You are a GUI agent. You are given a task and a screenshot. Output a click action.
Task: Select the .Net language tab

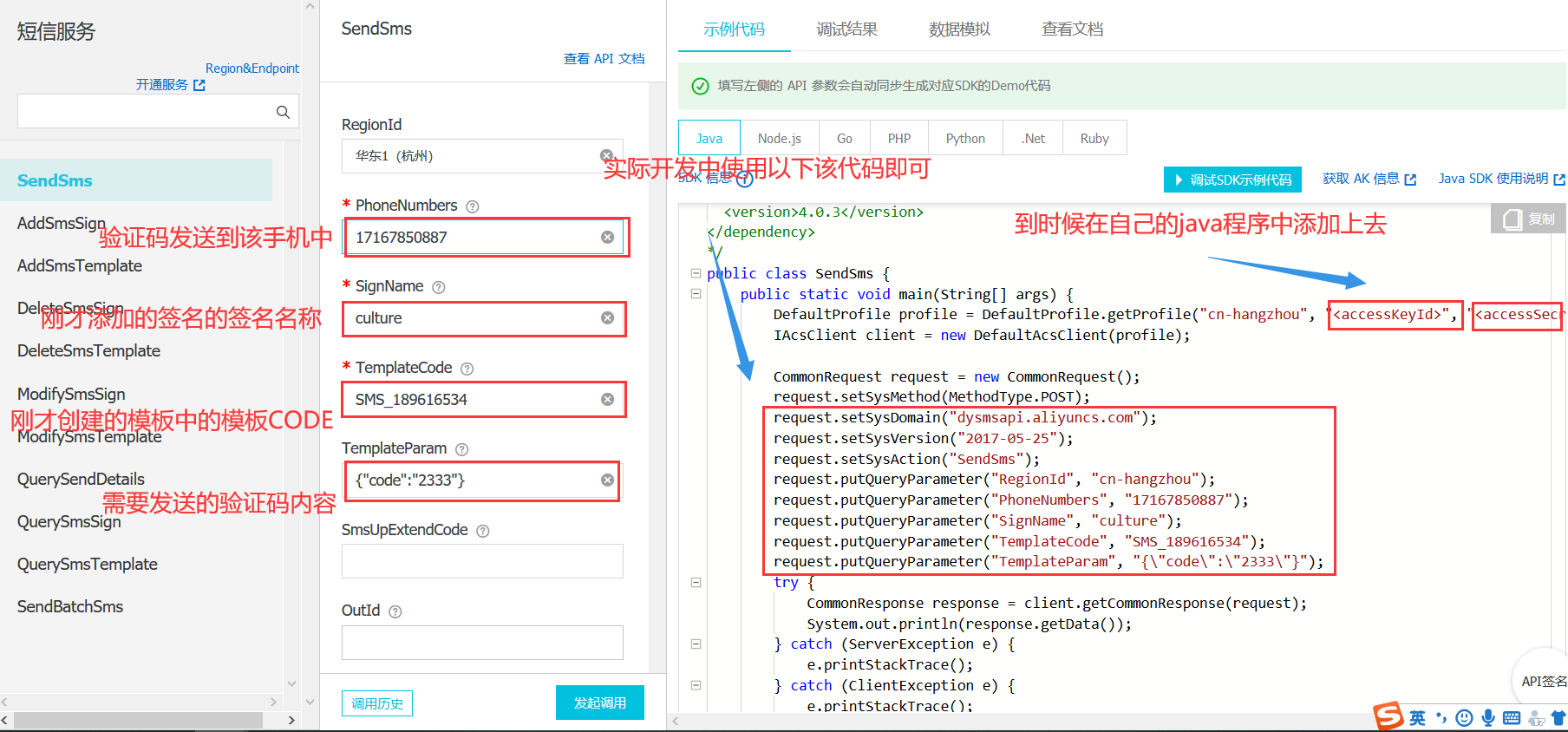(x=1033, y=139)
